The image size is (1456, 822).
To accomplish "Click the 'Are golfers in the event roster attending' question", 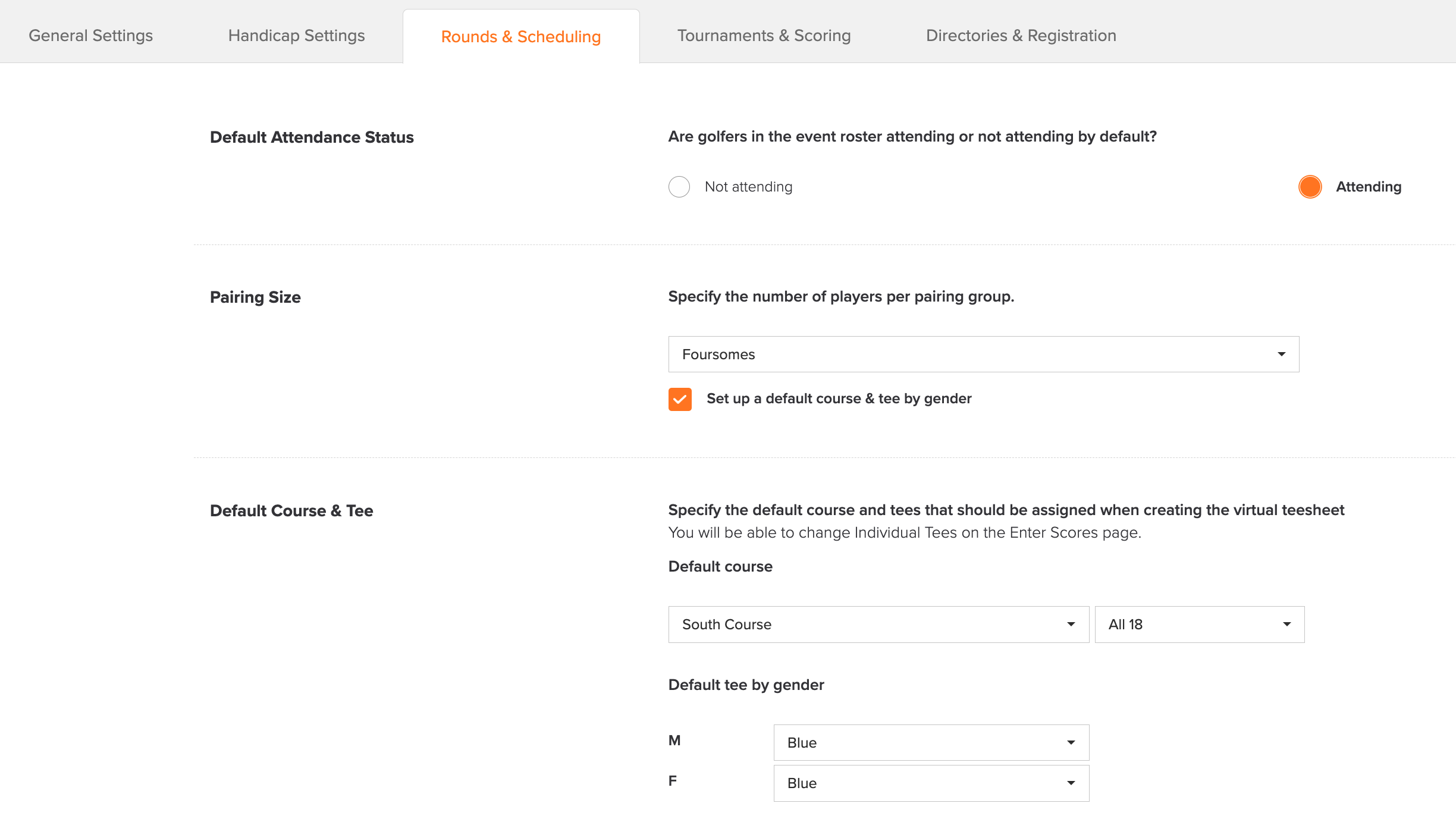I will pyautogui.click(x=912, y=137).
